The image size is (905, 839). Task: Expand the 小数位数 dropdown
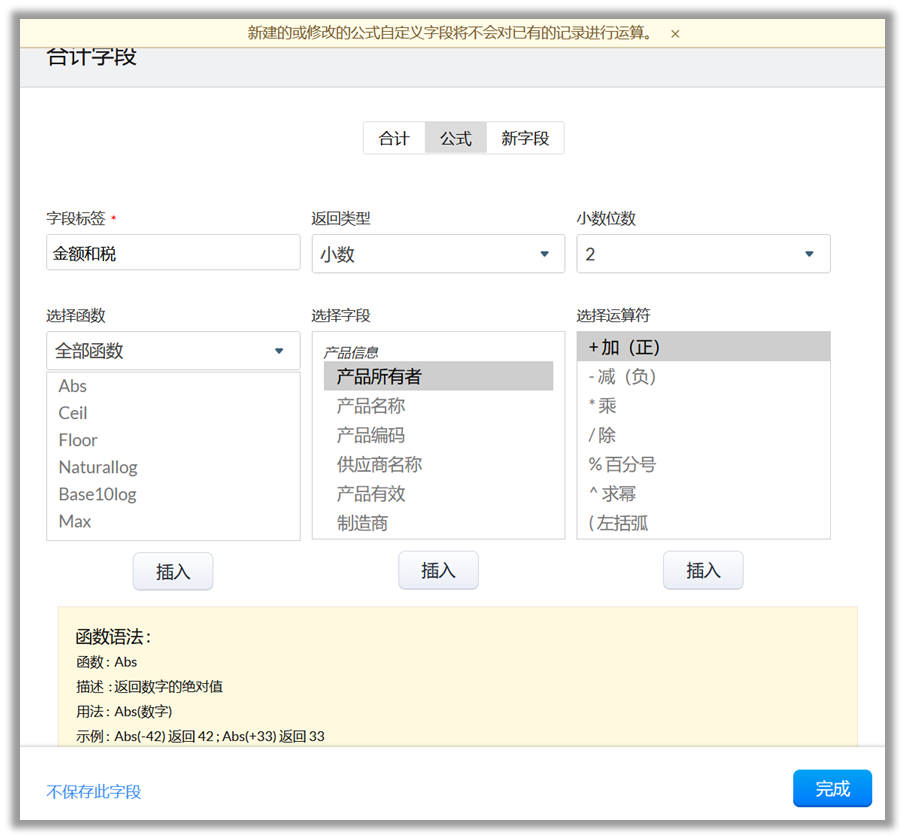(703, 254)
